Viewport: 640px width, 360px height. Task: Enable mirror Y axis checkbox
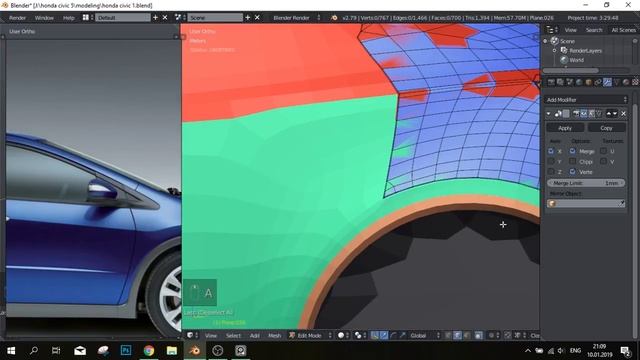coord(551,162)
